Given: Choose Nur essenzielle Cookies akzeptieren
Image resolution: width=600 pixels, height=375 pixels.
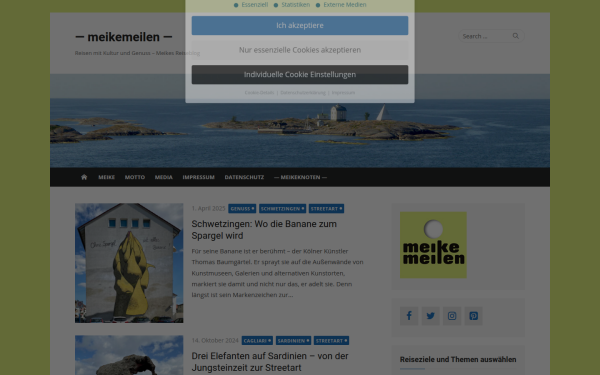Looking at the screenshot, I should click(x=300, y=50).
